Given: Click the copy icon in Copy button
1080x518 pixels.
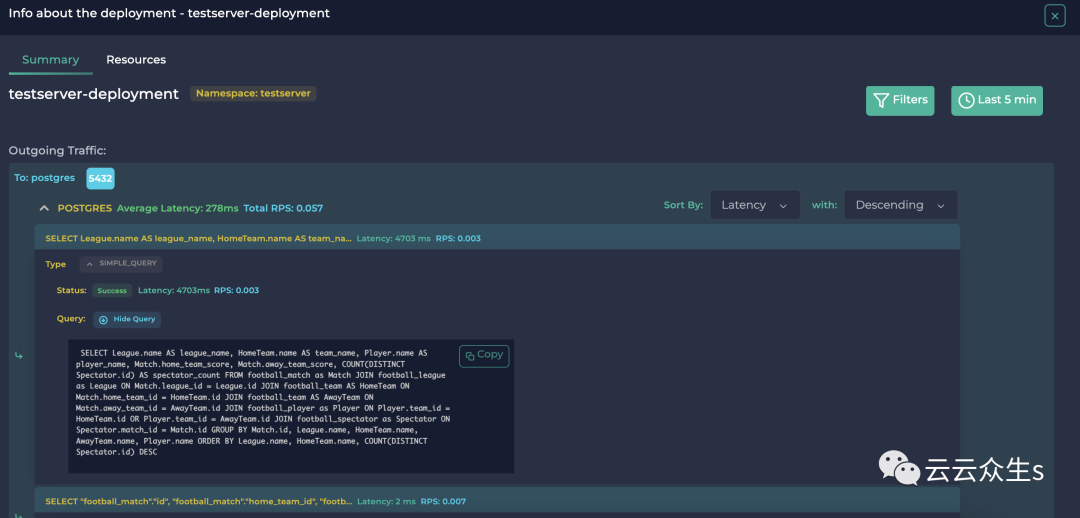Looking at the screenshot, I should click(470, 356).
